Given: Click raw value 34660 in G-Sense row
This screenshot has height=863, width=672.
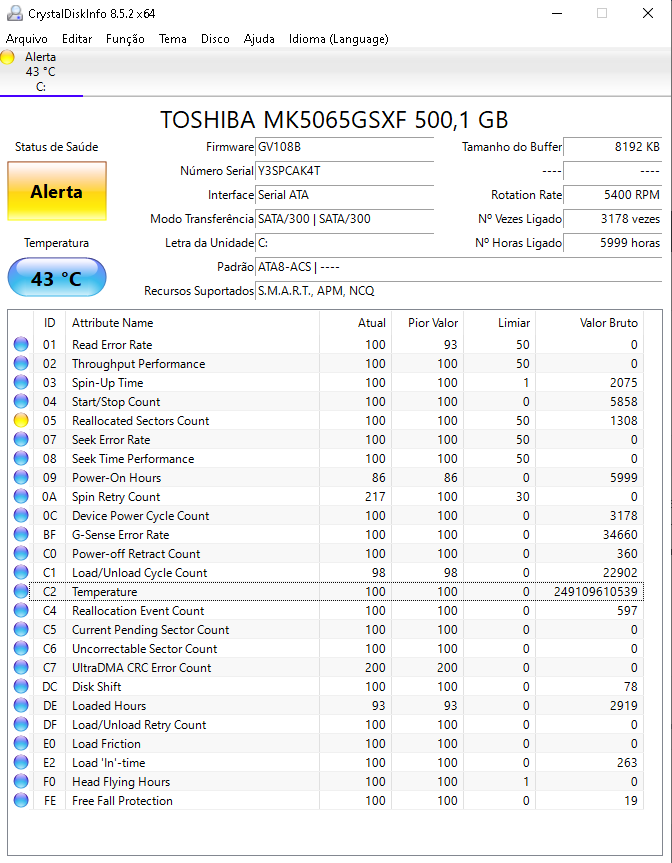Looking at the screenshot, I should 620,535.
